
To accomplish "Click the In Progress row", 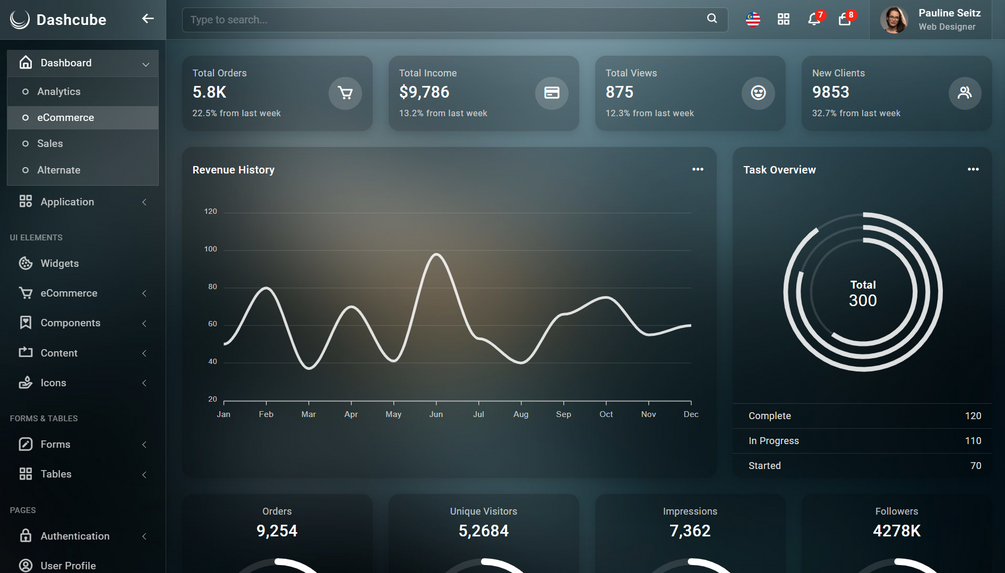I will pos(862,440).
